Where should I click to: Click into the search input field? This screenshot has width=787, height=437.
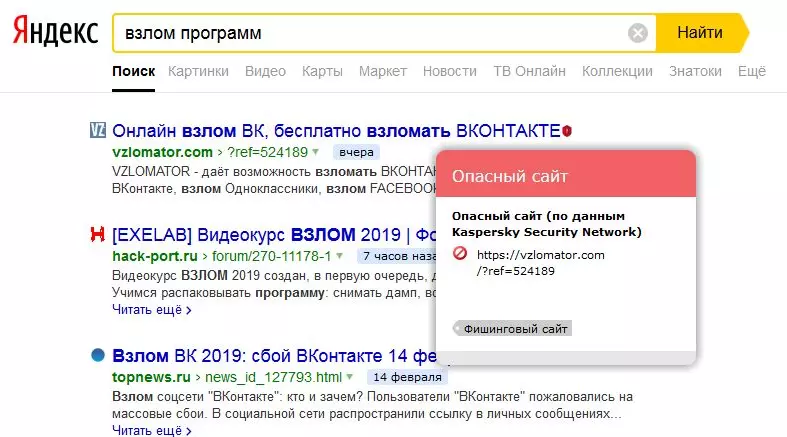click(x=370, y=33)
